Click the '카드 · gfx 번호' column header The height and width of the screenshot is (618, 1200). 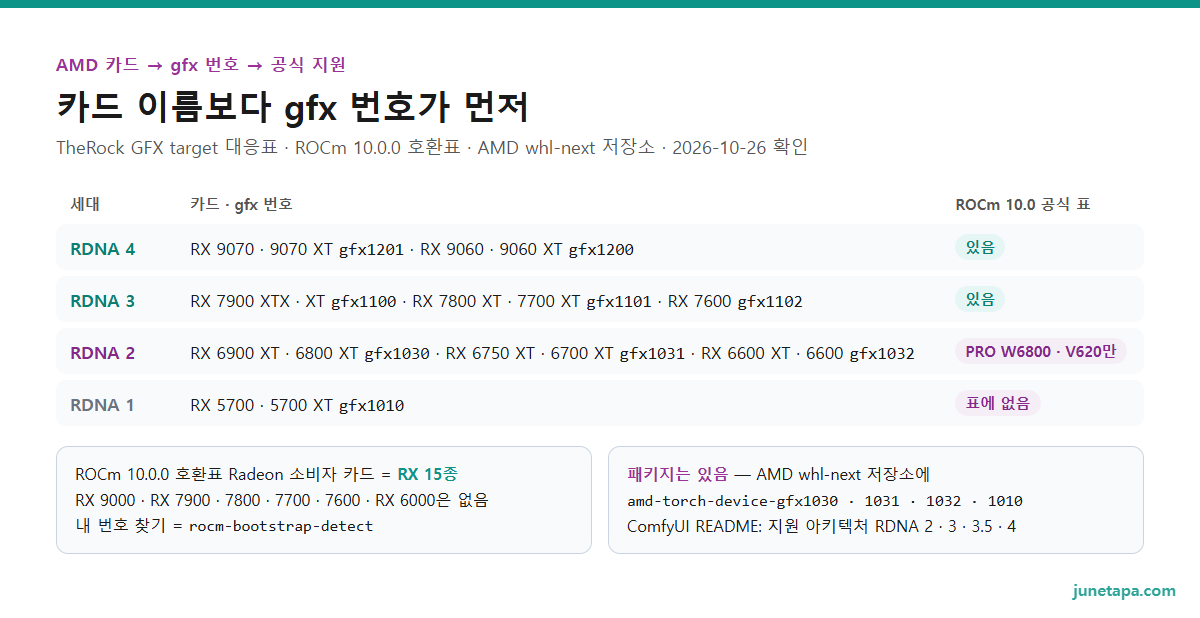pos(241,205)
